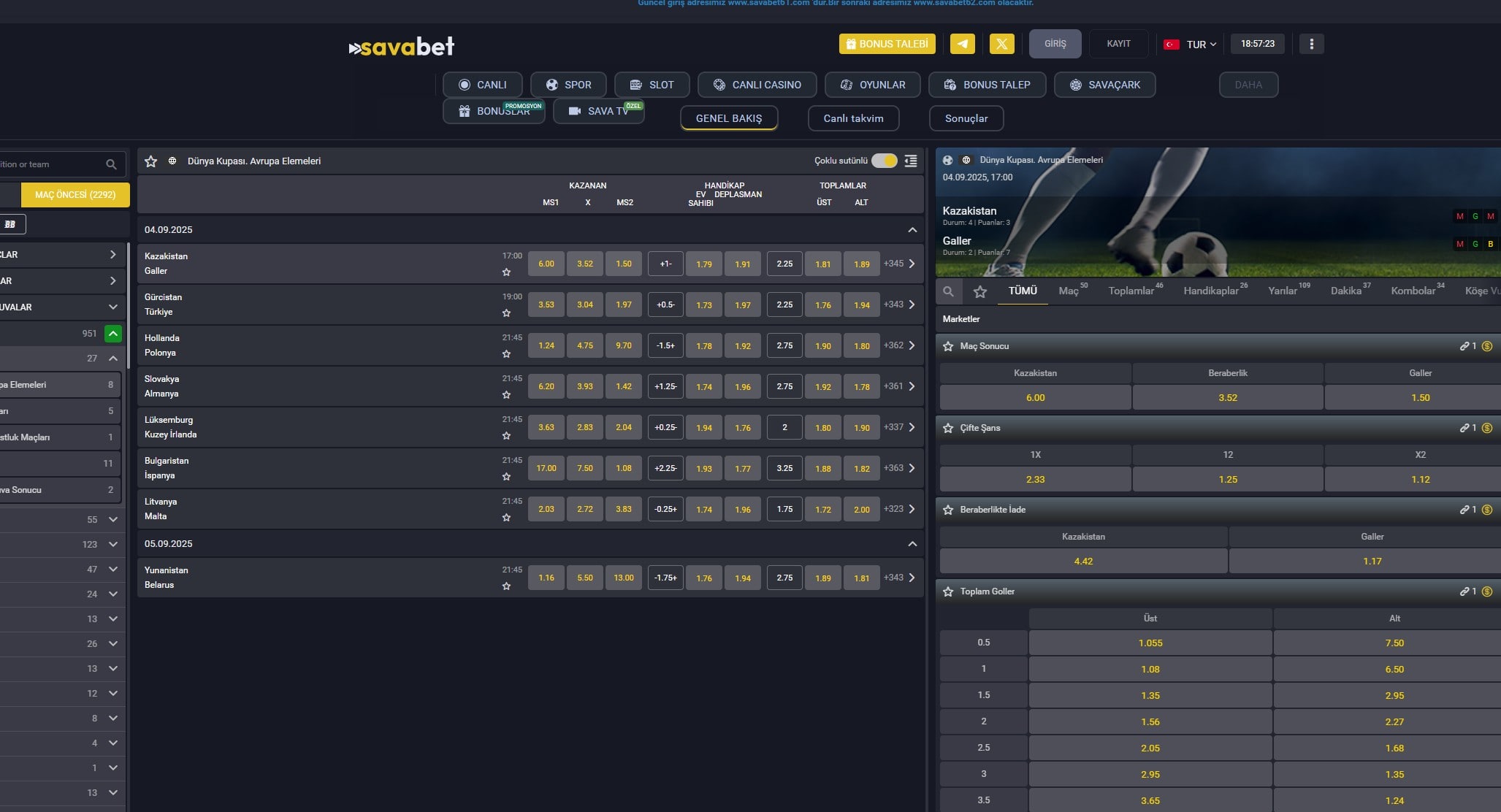Toggle the Çoklu sütunlu switch

pos(884,161)
